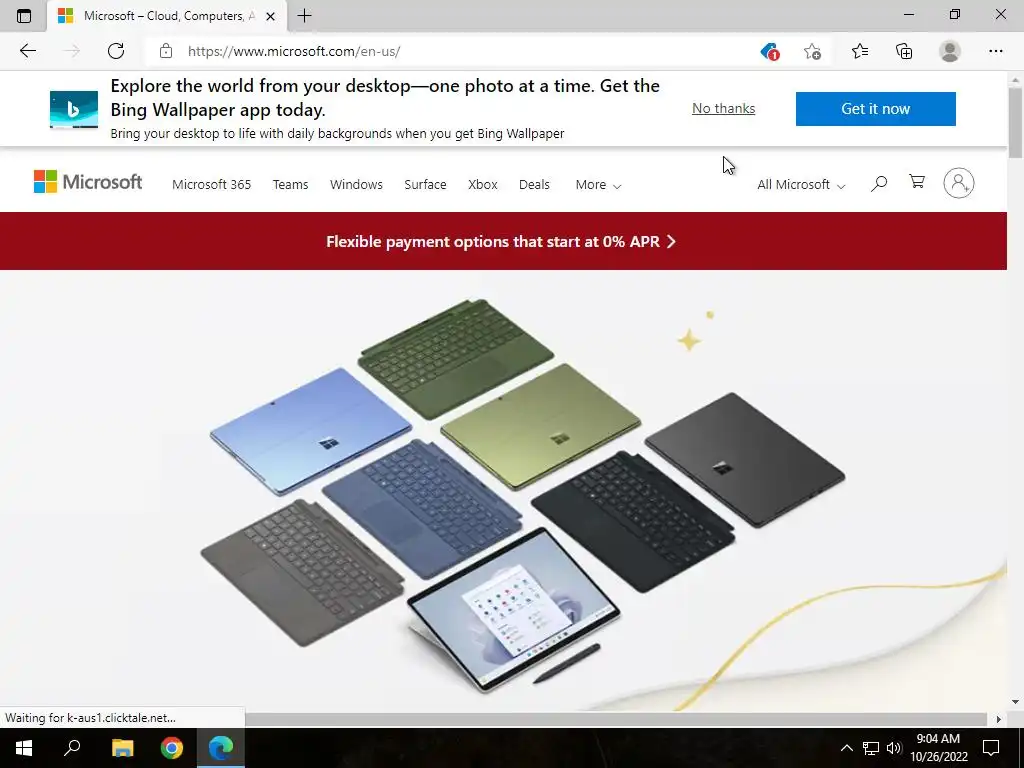Open Surface nav item
Image resolution: width=1024 pixels, height=768 pixels.
pyautogui.click(x=425, y=185)
